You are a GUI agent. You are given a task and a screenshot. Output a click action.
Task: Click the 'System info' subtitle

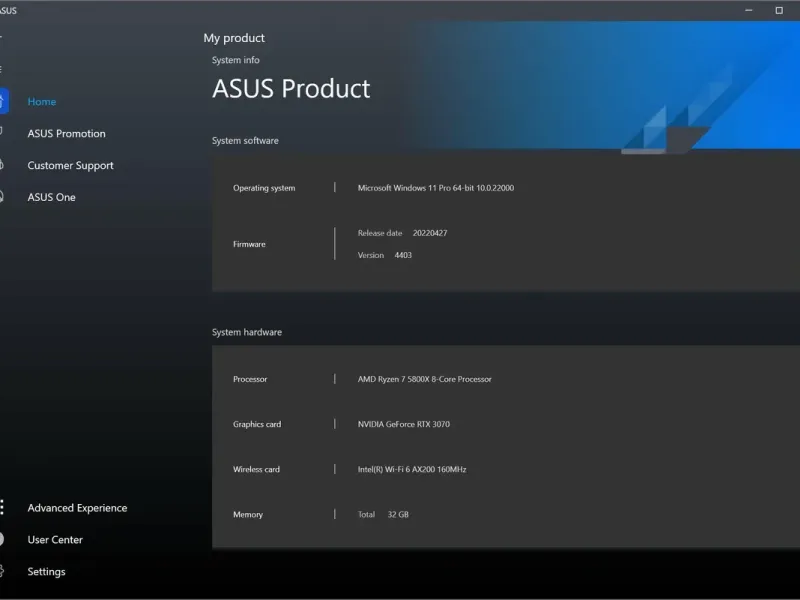[236, 60]
